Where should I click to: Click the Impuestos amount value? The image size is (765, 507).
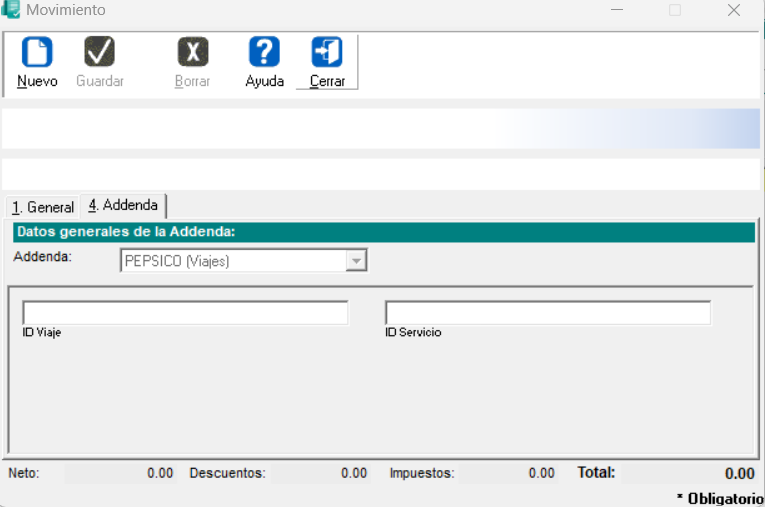click(x=512, y=473)
